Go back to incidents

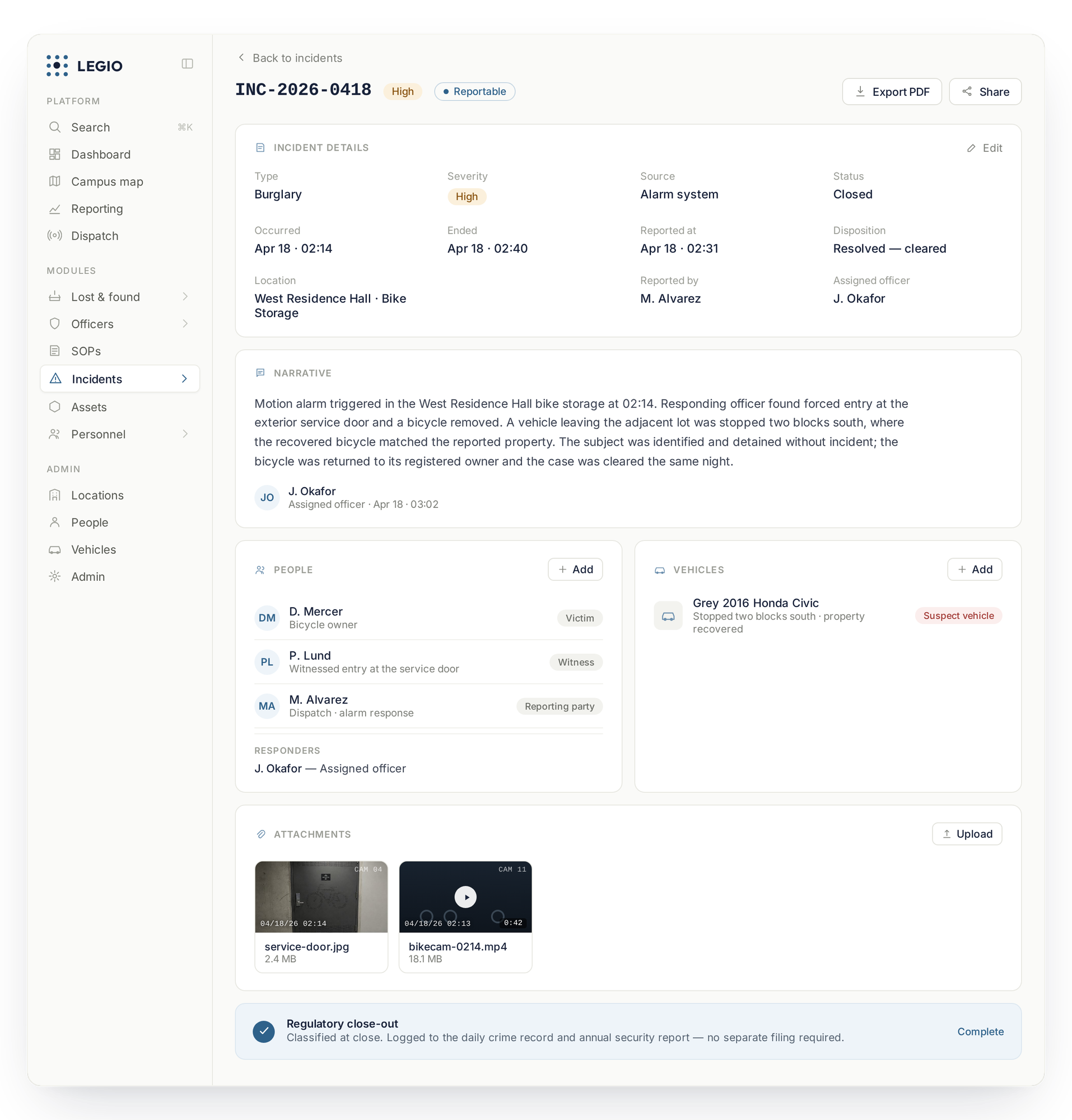(290, 58)
